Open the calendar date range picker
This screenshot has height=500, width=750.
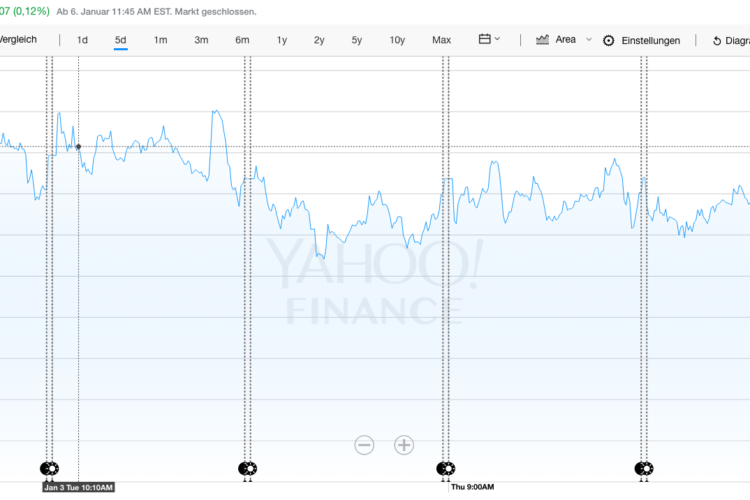click(x=489, y=40)
